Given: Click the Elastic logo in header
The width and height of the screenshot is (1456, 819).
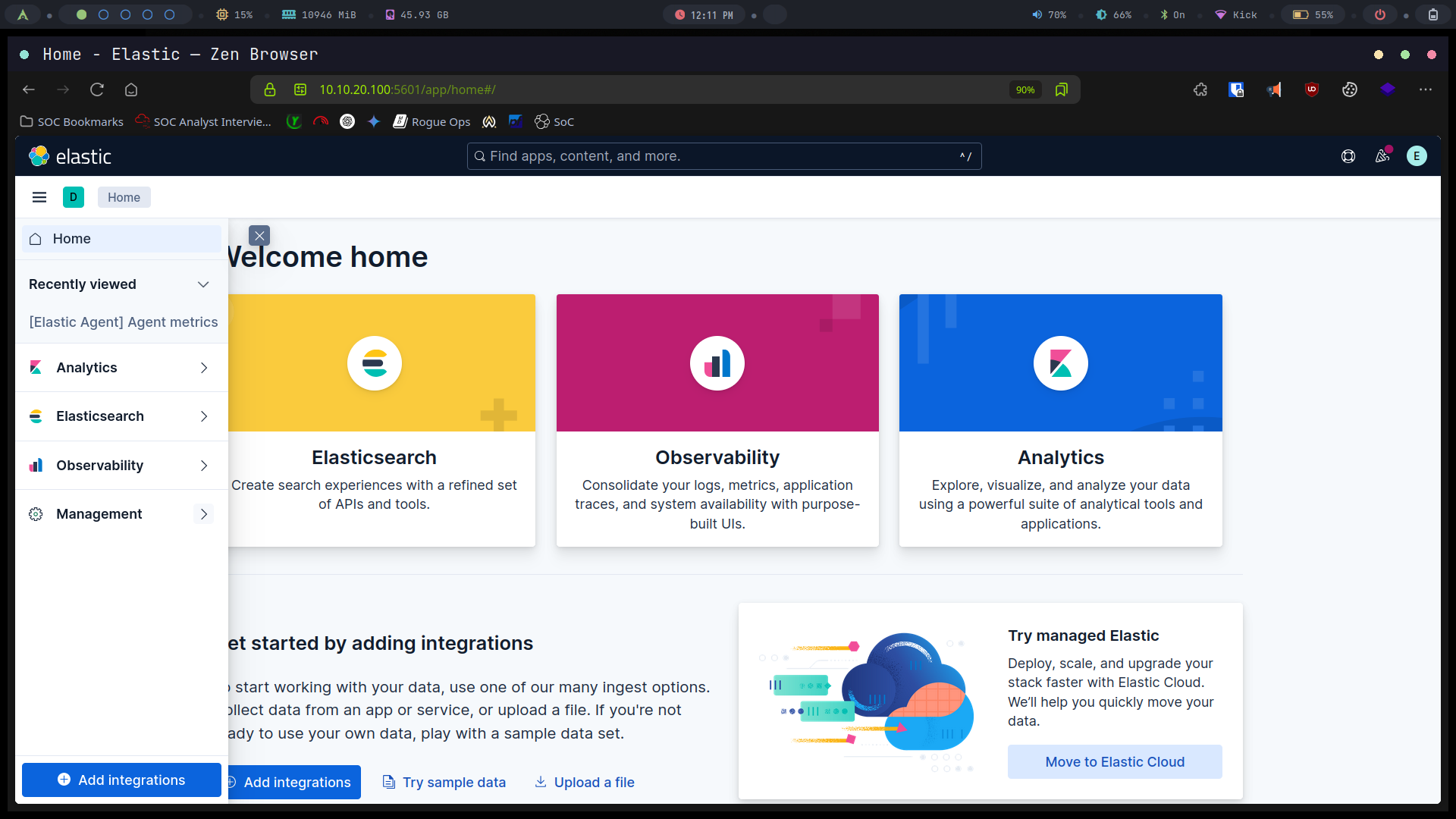Looking at the screenshot, I should tap(70, 156).
